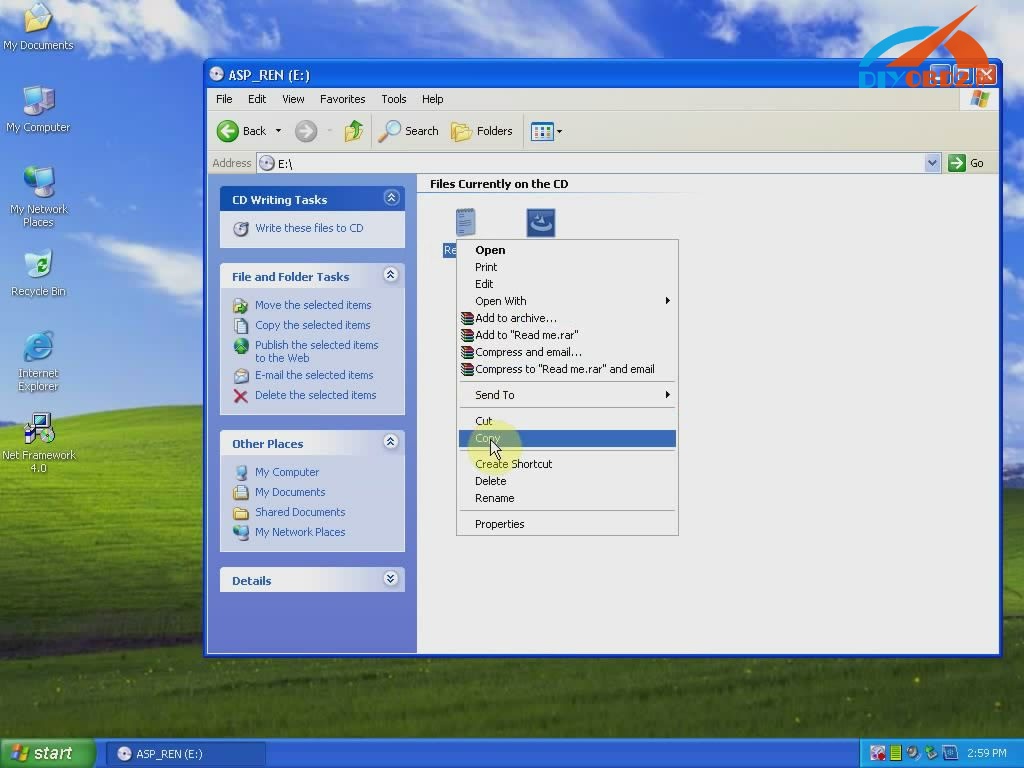Choose Open in context menu

pos(567,250)
